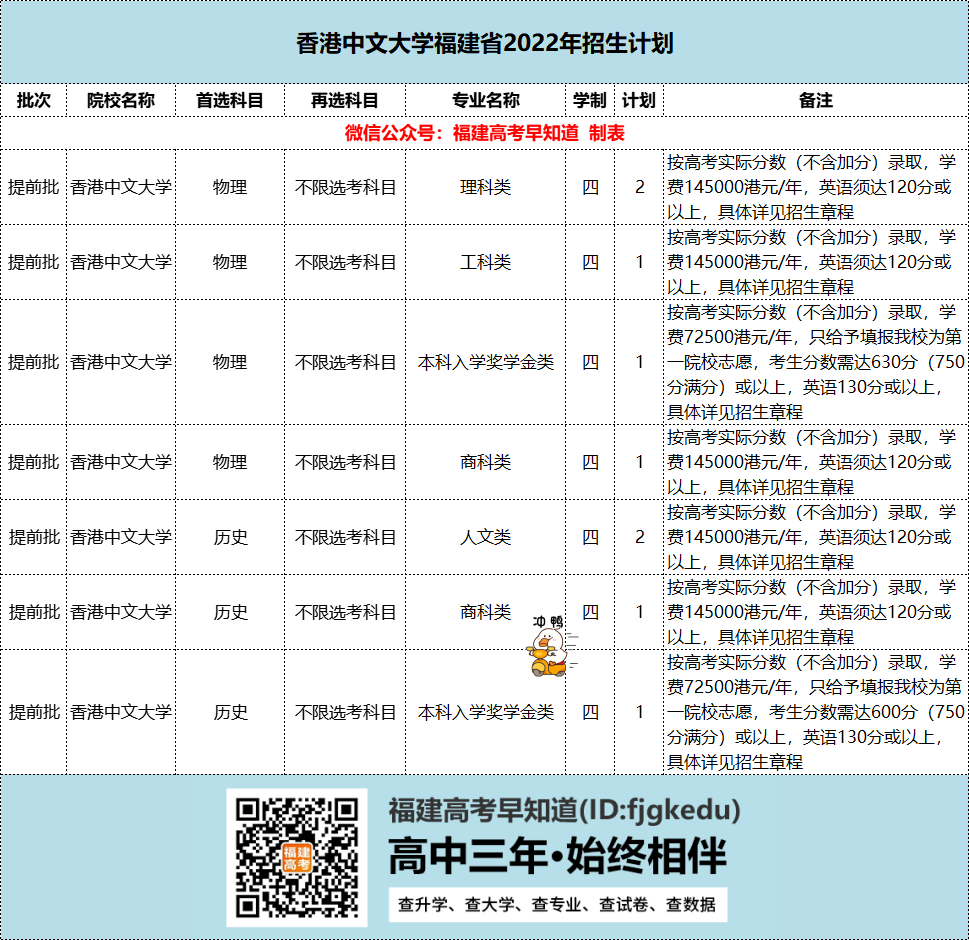Click the 人文类 row remarks cell
Screen dimensions: 969x940
pyautogui.click(x=816, y=537)
